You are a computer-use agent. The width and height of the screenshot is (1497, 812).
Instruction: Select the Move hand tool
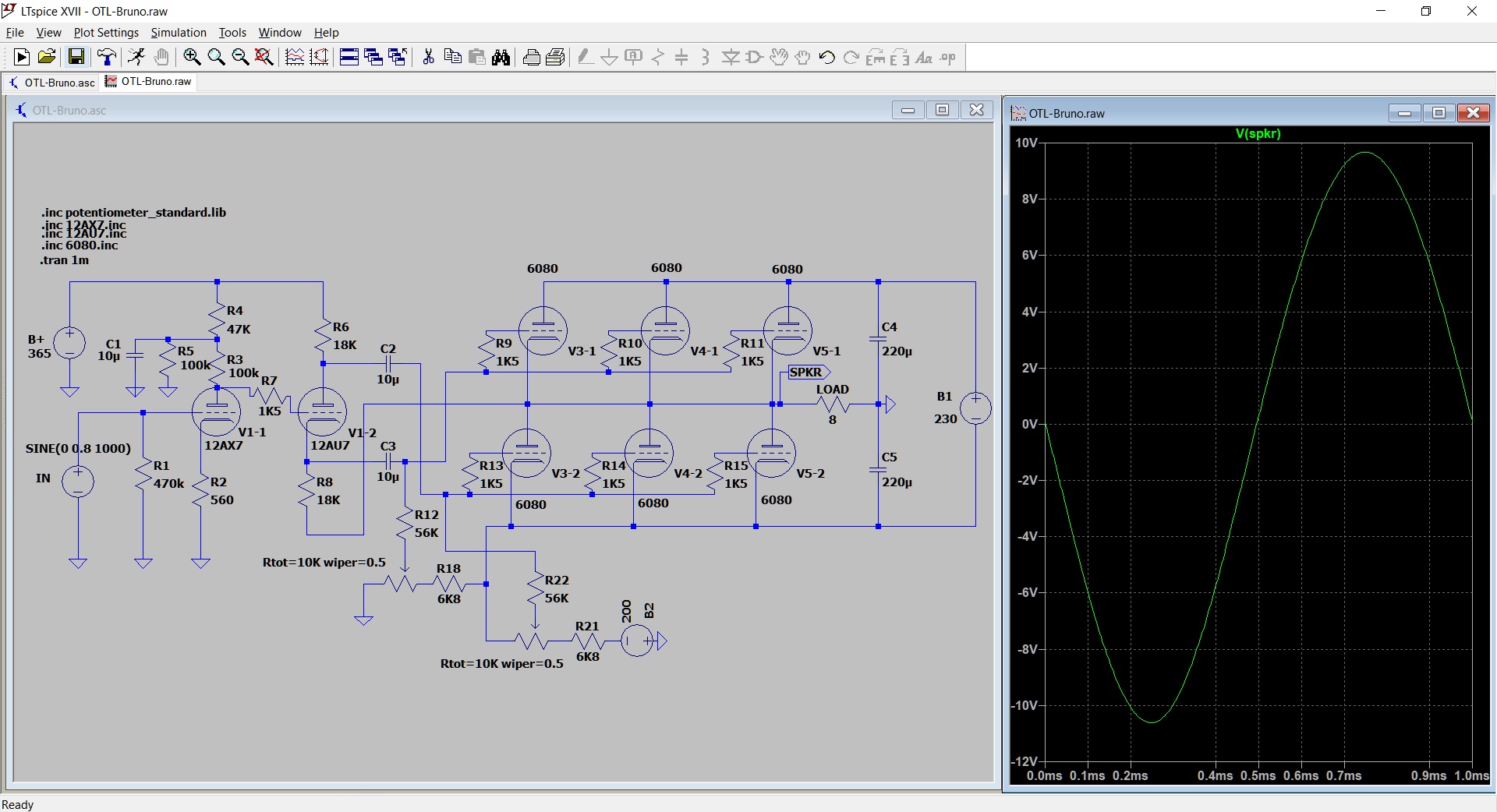pos(778,57)
